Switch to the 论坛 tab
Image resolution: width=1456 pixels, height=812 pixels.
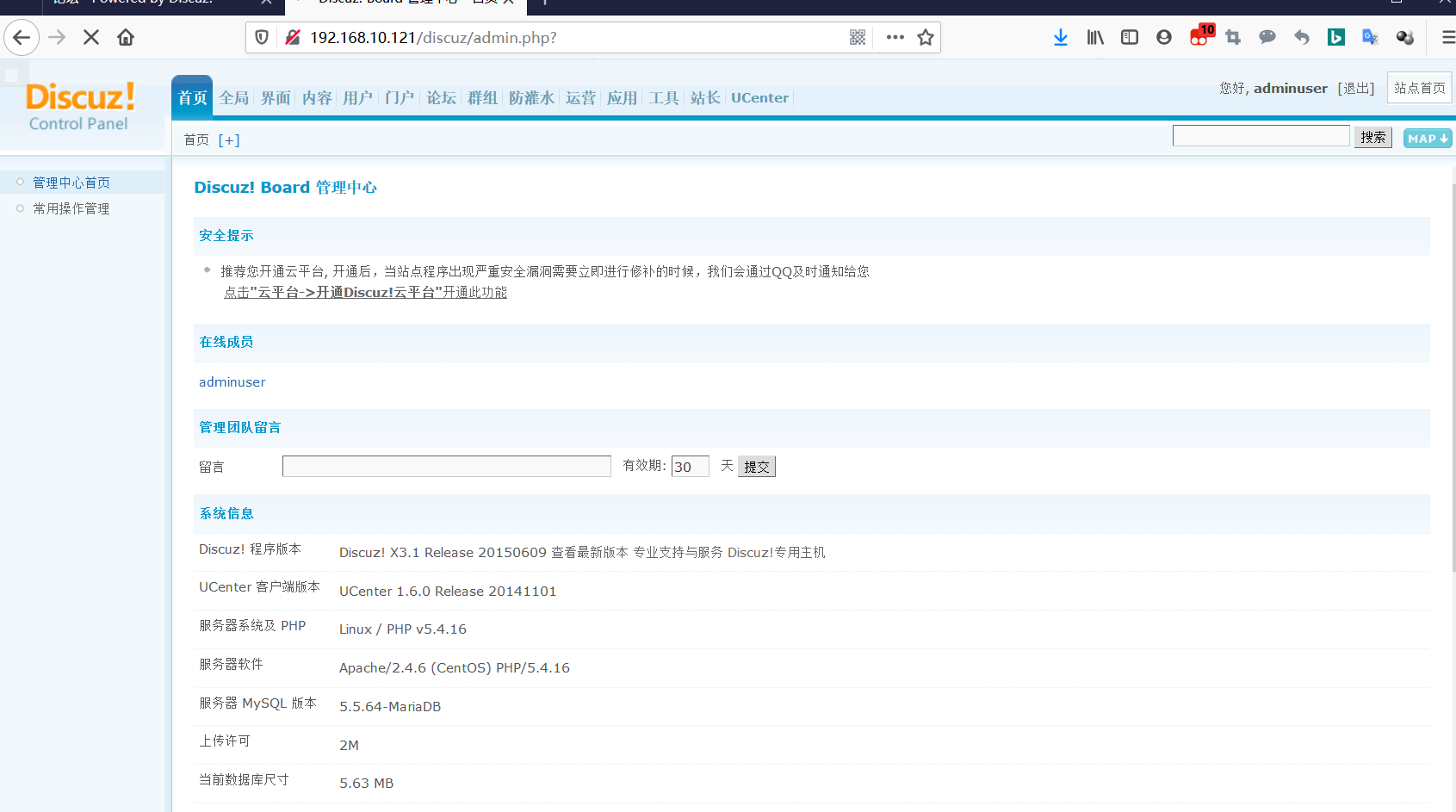click(x=442, y=98)
